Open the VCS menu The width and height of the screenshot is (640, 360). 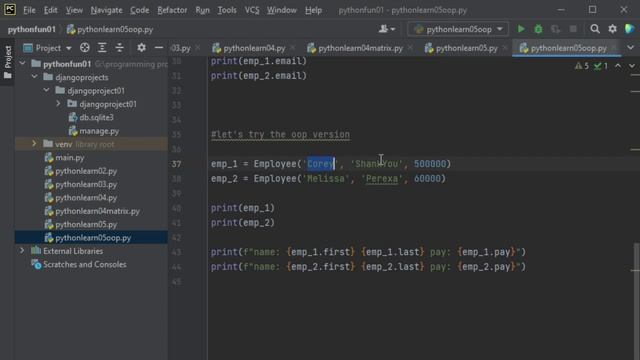tap(252, 10)
